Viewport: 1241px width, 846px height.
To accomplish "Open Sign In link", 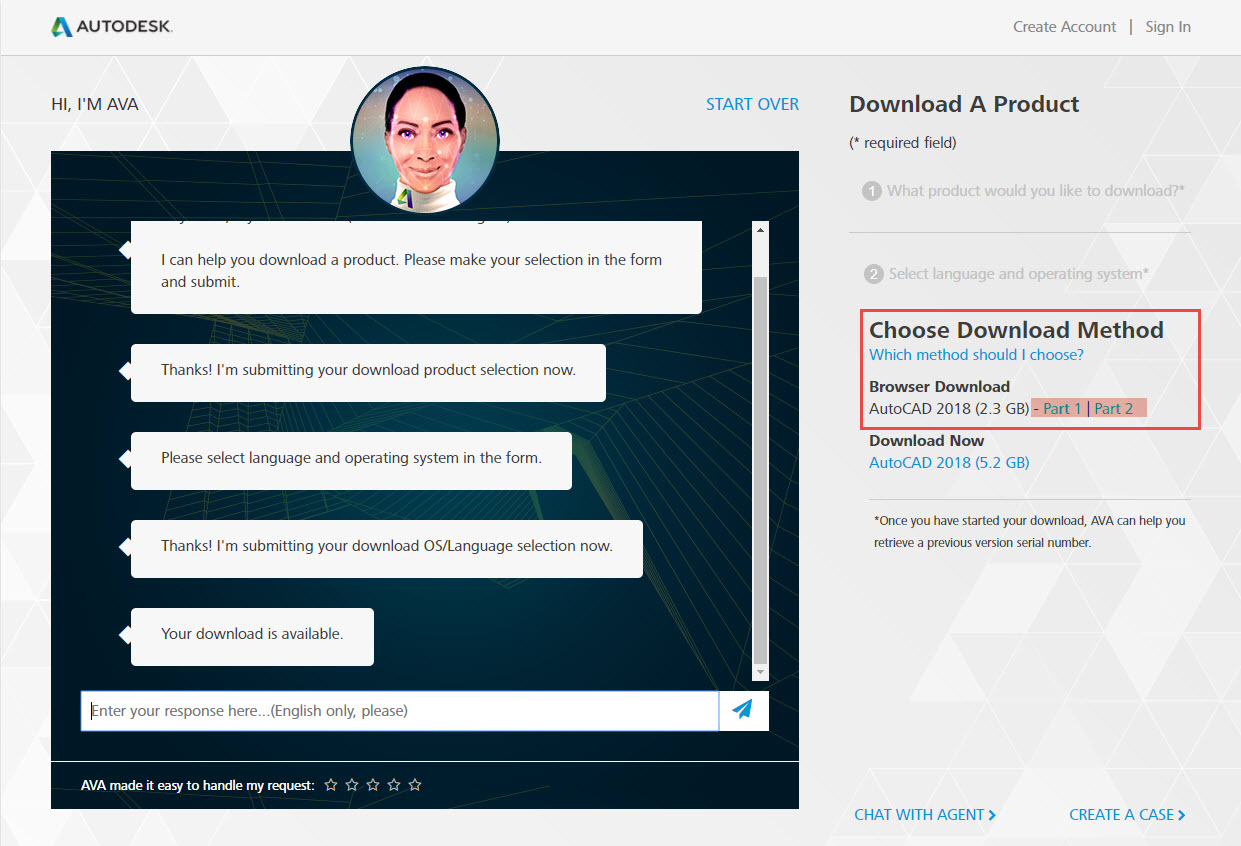I will pyautogui.click(x=1168, y=27).
